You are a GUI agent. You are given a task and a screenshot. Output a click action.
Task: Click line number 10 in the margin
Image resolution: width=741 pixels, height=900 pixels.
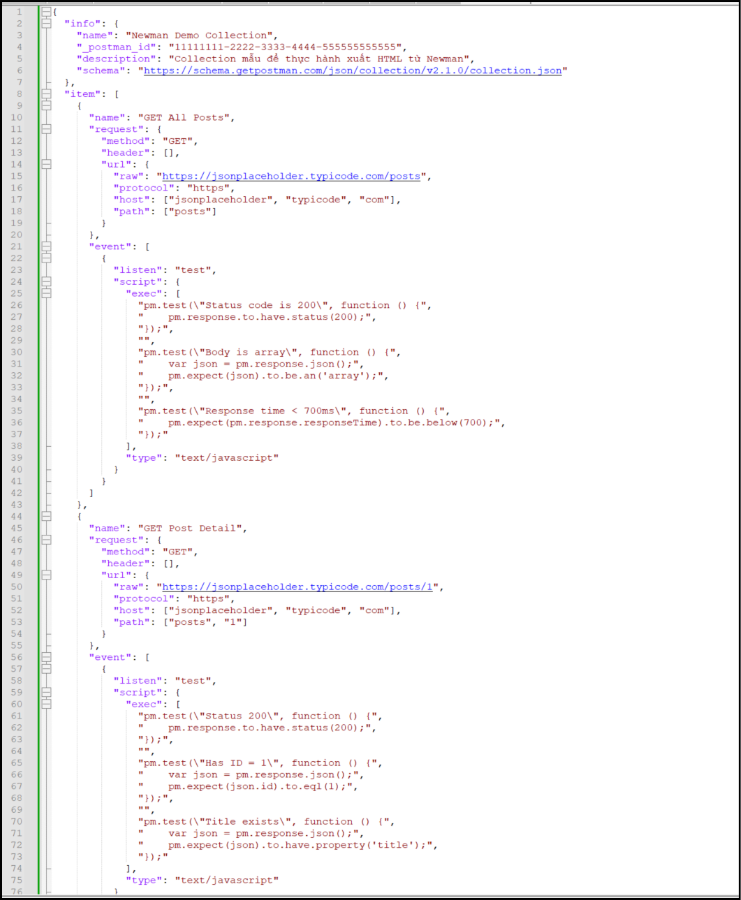[18, 117]
